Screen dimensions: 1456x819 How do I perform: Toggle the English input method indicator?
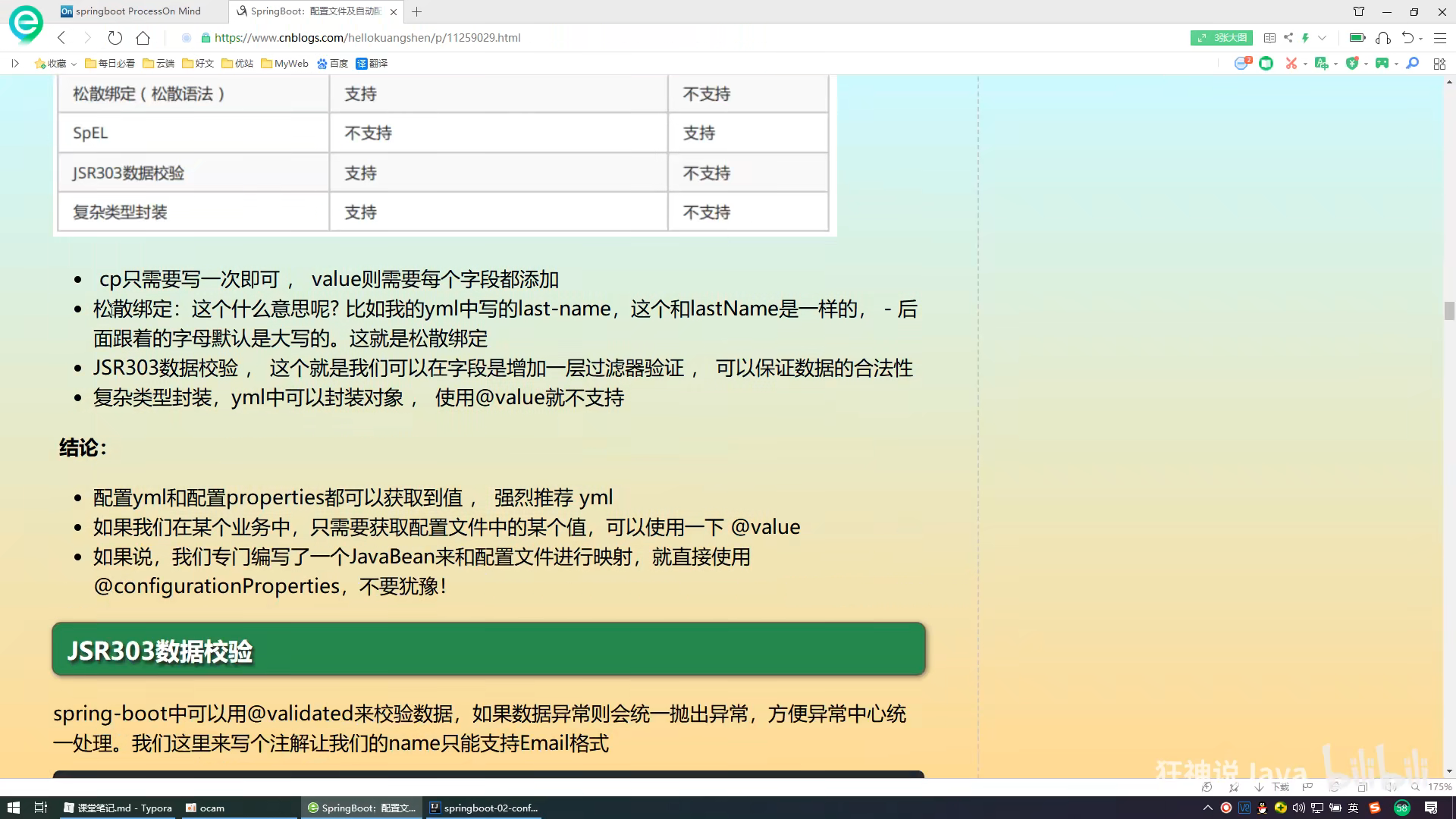pyautogui.click(x=1353, y=808)
